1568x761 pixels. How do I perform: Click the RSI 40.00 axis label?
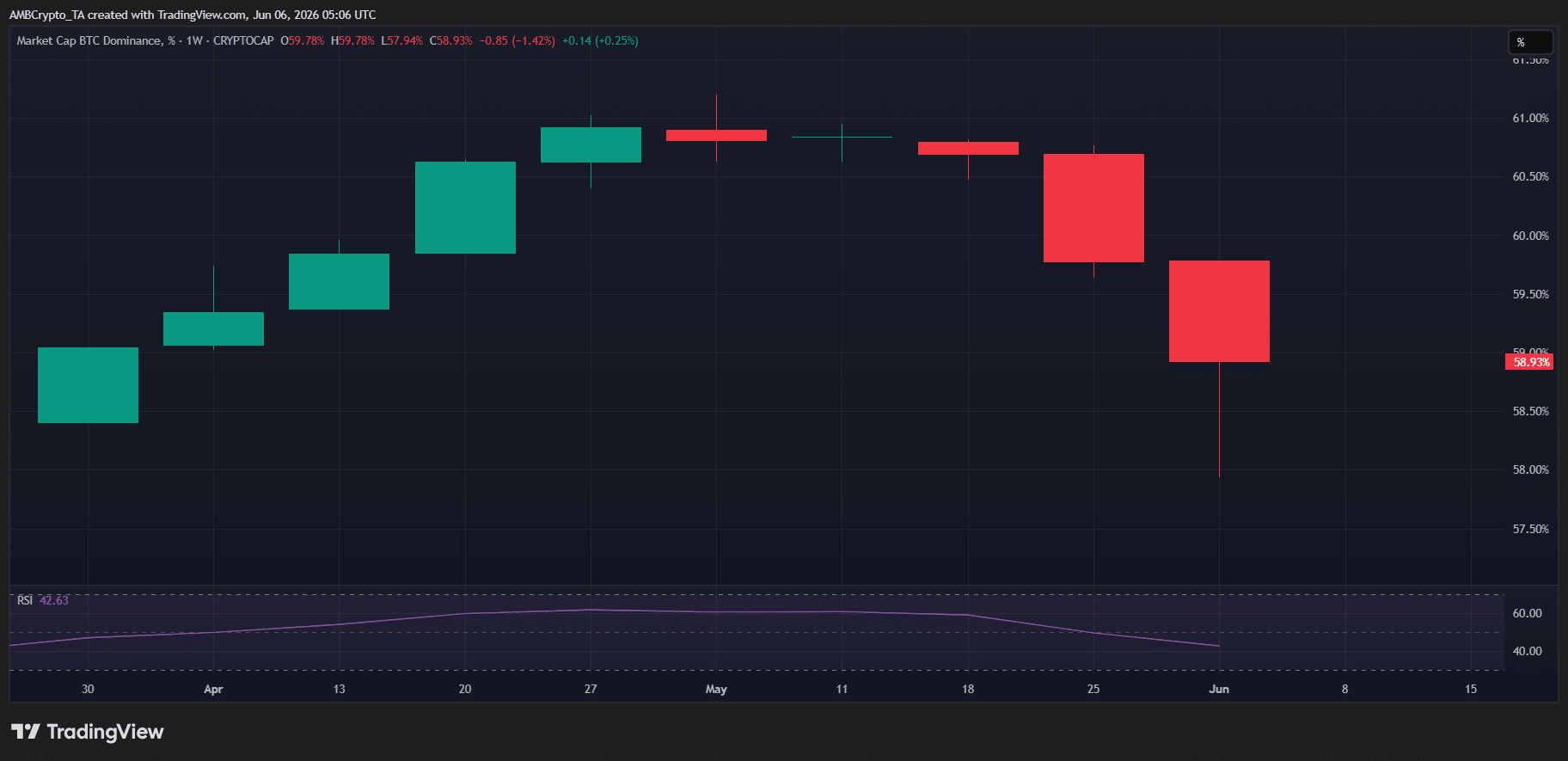coord(1527,651)
